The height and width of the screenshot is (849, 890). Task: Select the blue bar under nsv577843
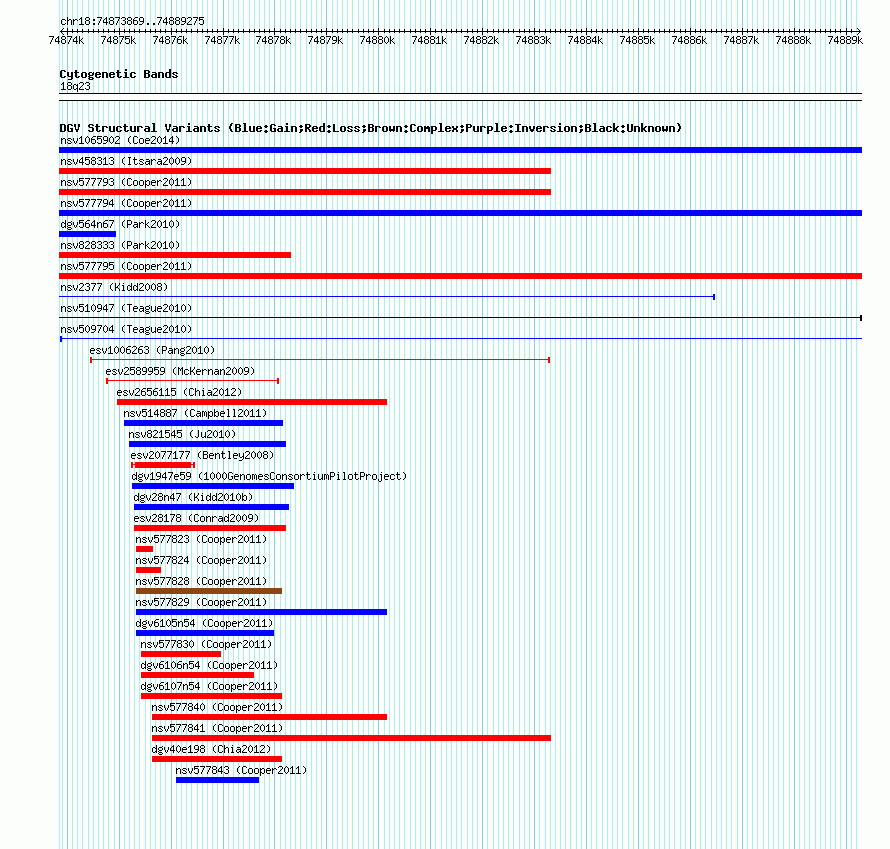click(x=217, y=780)
